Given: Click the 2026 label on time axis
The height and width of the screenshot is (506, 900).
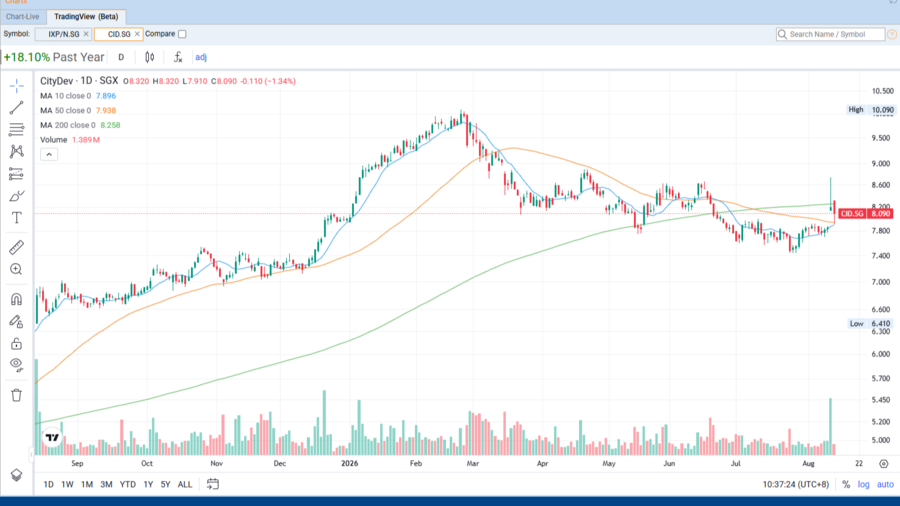Looking at the screenshot, I should pos(350,464).
